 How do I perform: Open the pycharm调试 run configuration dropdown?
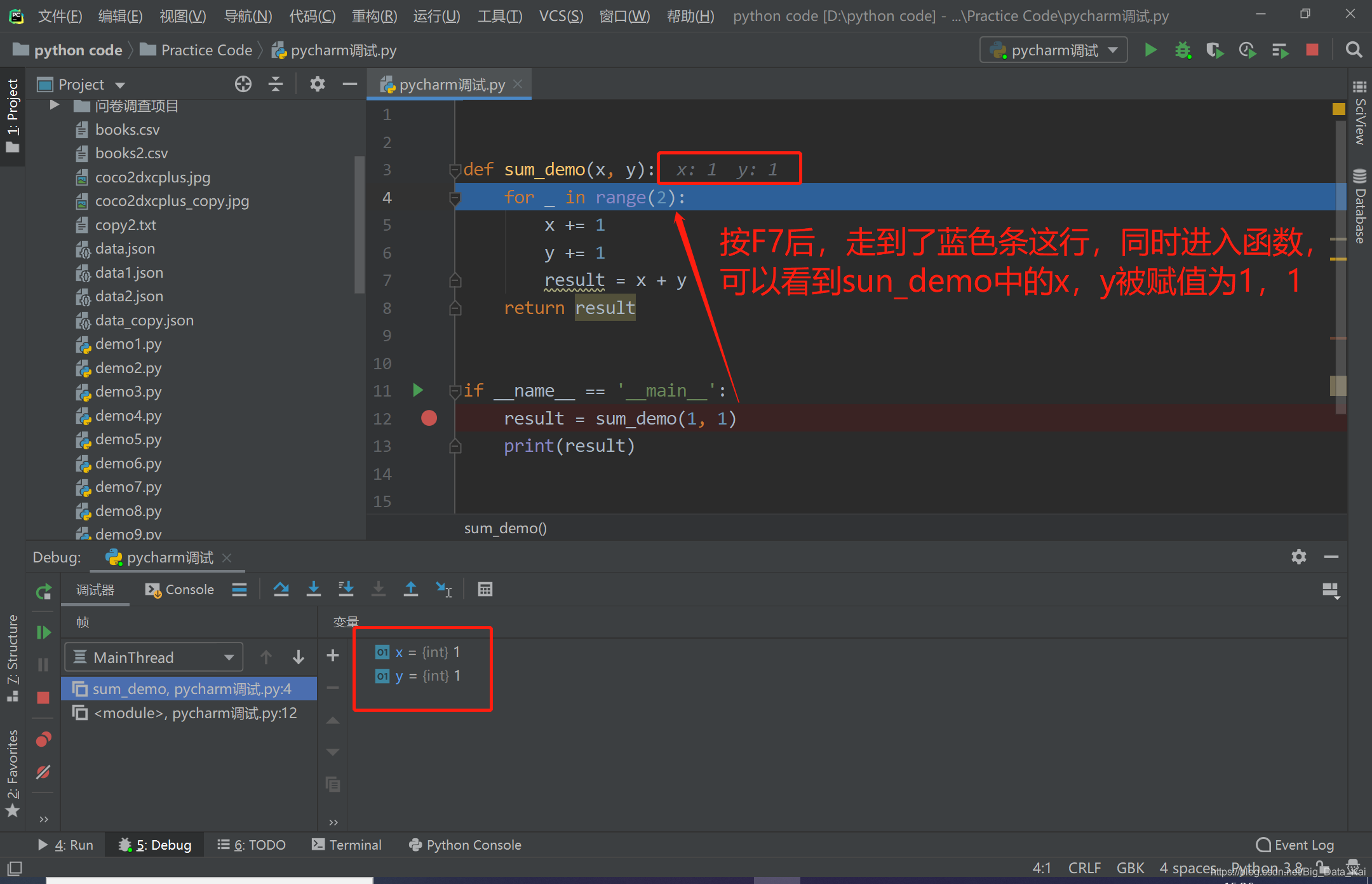(x=1054, y=50)
